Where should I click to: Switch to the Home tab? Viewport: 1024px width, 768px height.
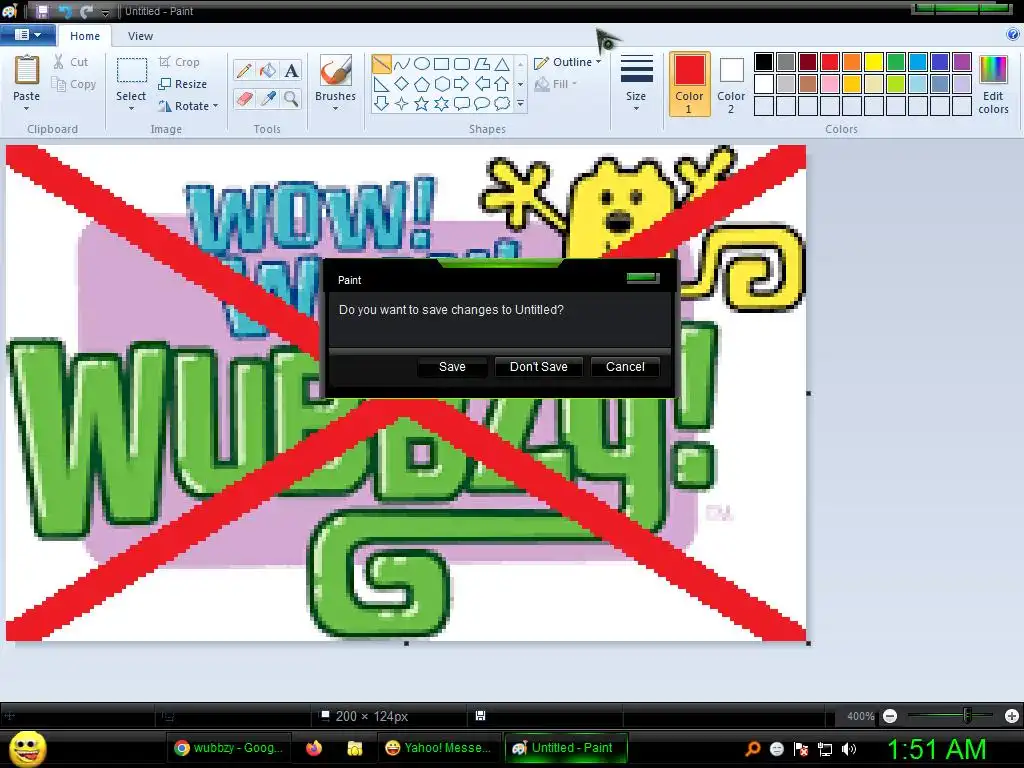85,36
